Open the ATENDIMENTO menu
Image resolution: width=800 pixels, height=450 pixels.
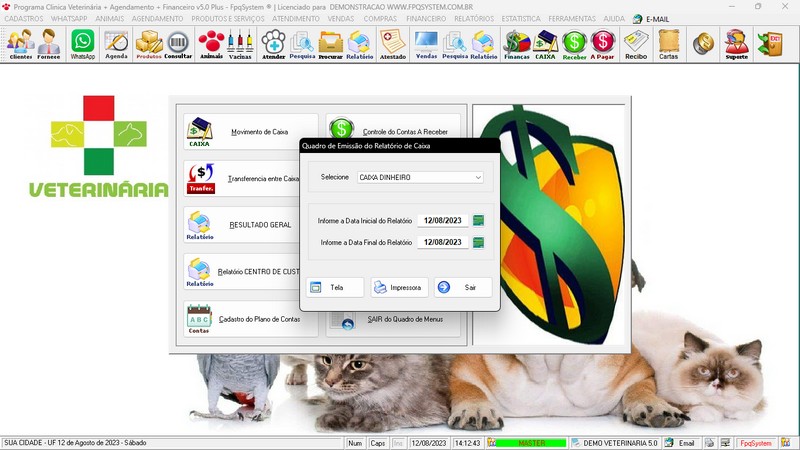(295, 19)
